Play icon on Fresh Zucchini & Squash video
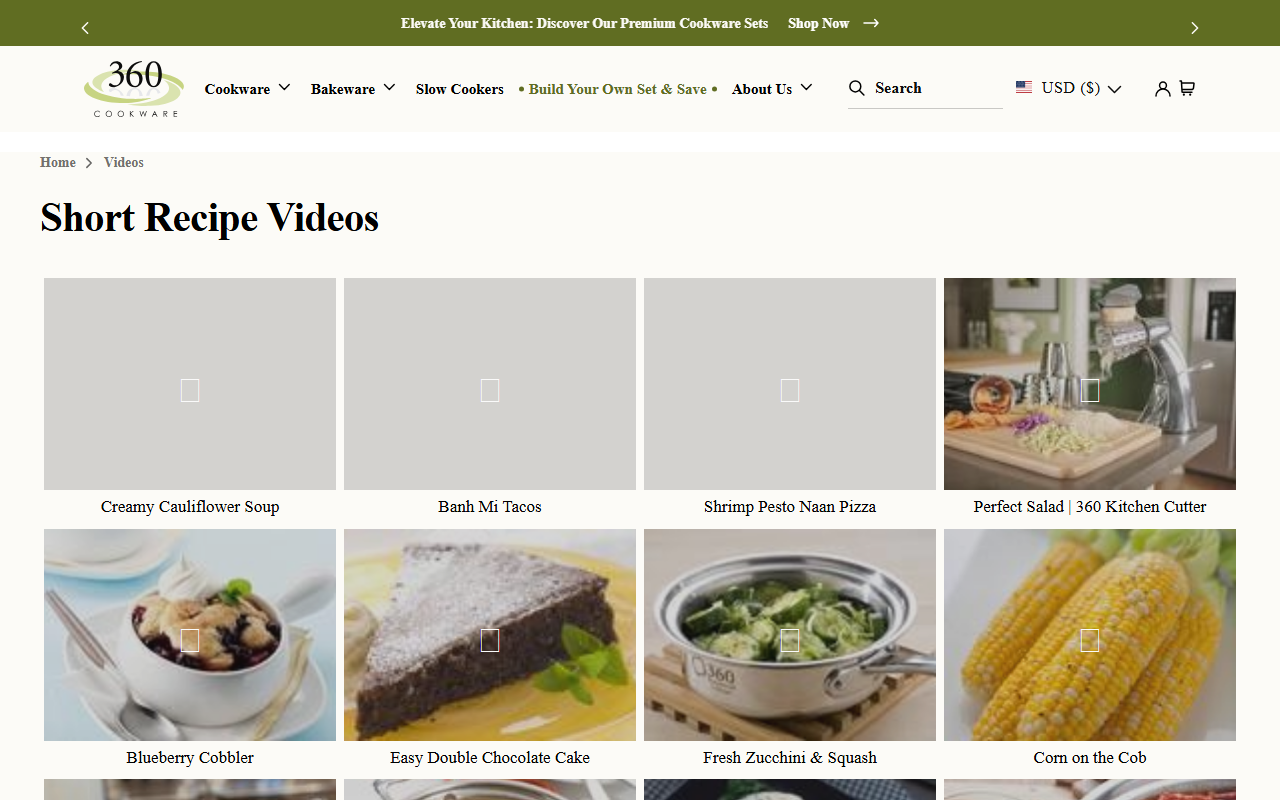The image size is (1280, 800). click(x=790, y=640)
